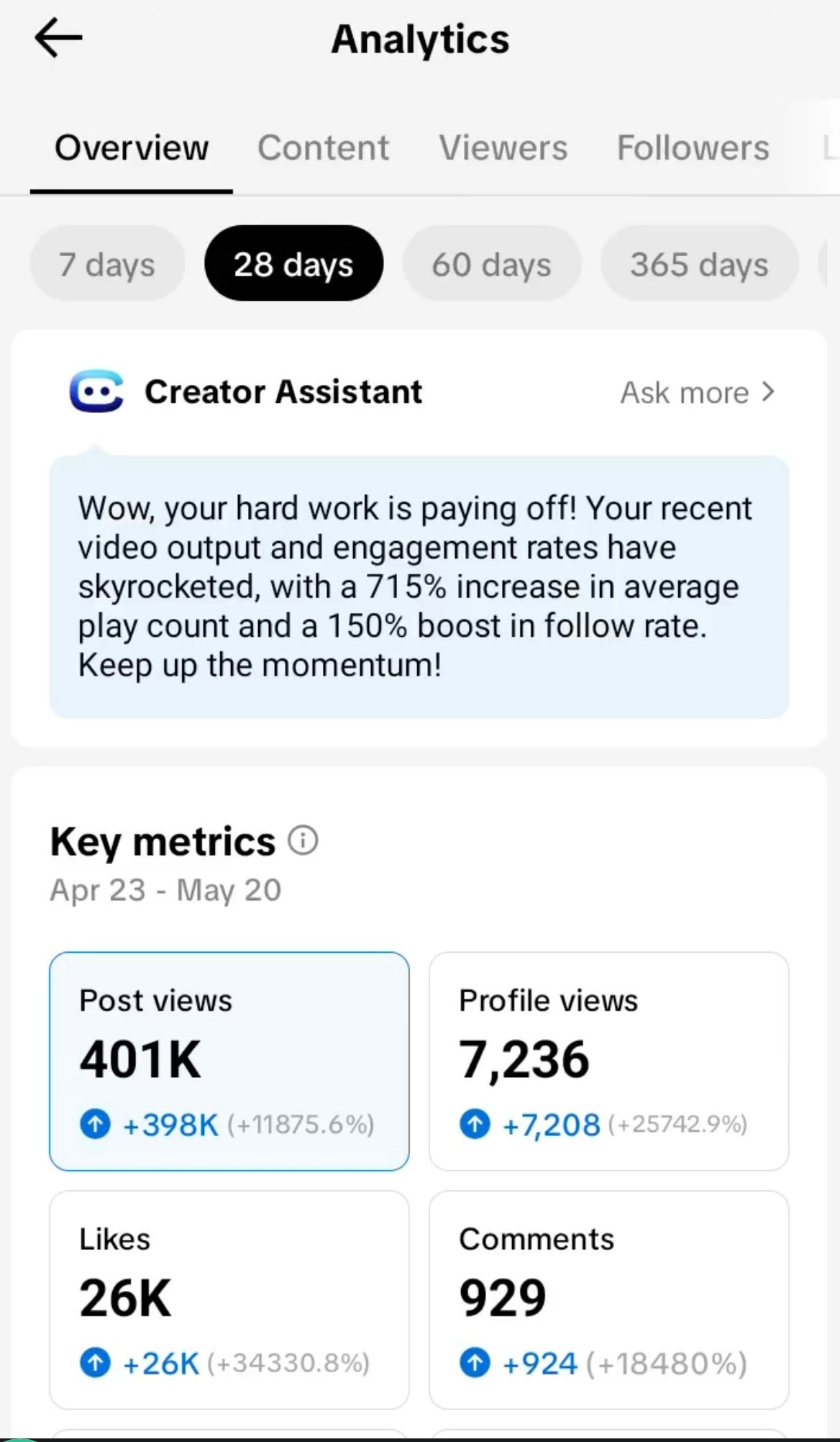Select the 7 days range
The width and height of the screenshot is (840, 1442).
[x=107, y=263]
